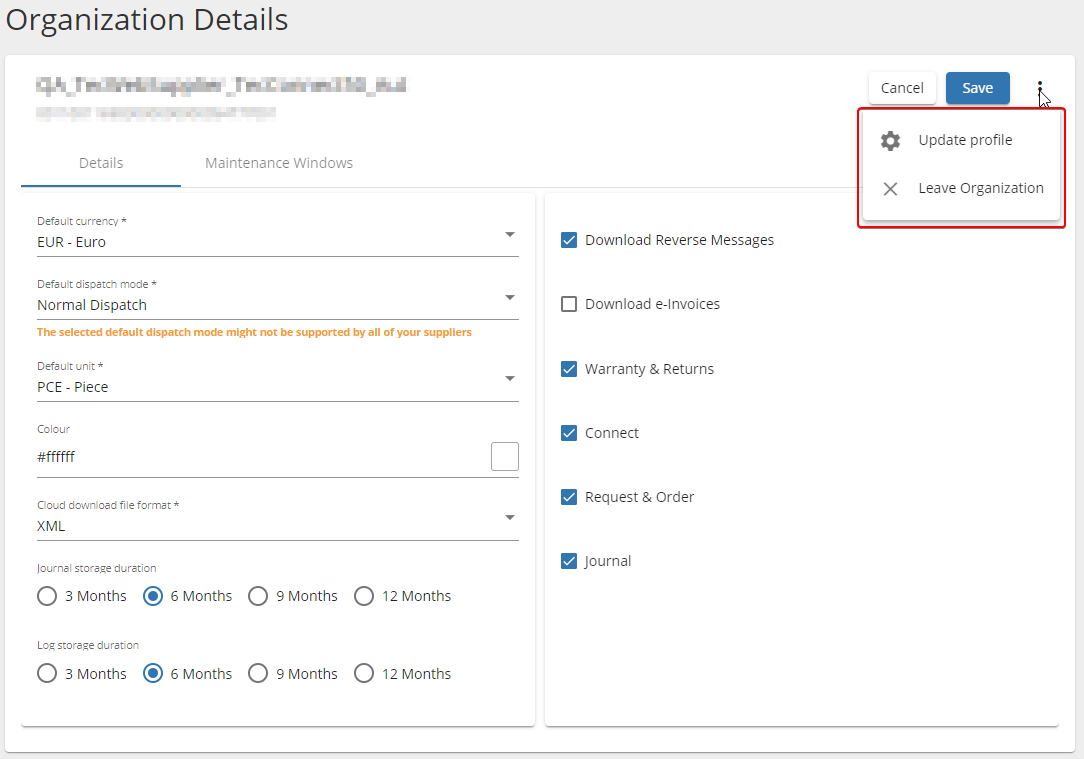Screen dimensions: 1084x759
Task: Choose Leave Organization from the menu
Action: (981, 188)
